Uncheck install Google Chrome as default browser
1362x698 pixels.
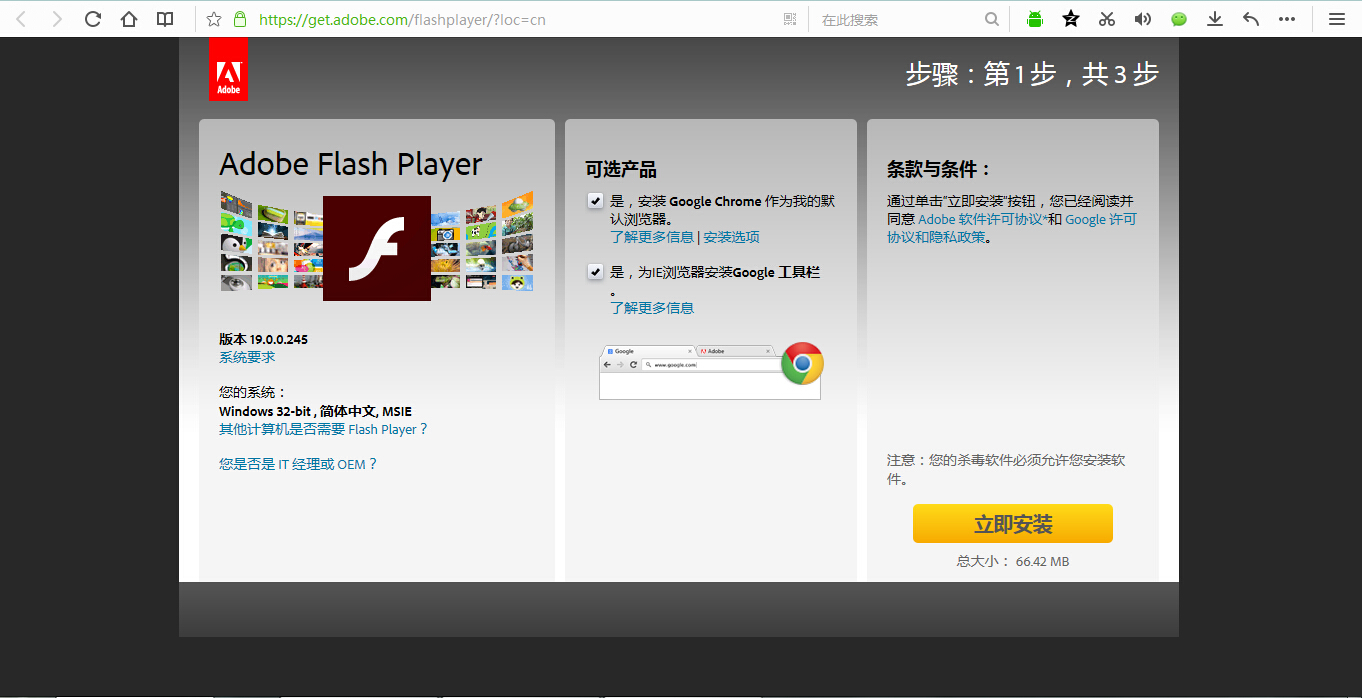(x=595, y=201)
